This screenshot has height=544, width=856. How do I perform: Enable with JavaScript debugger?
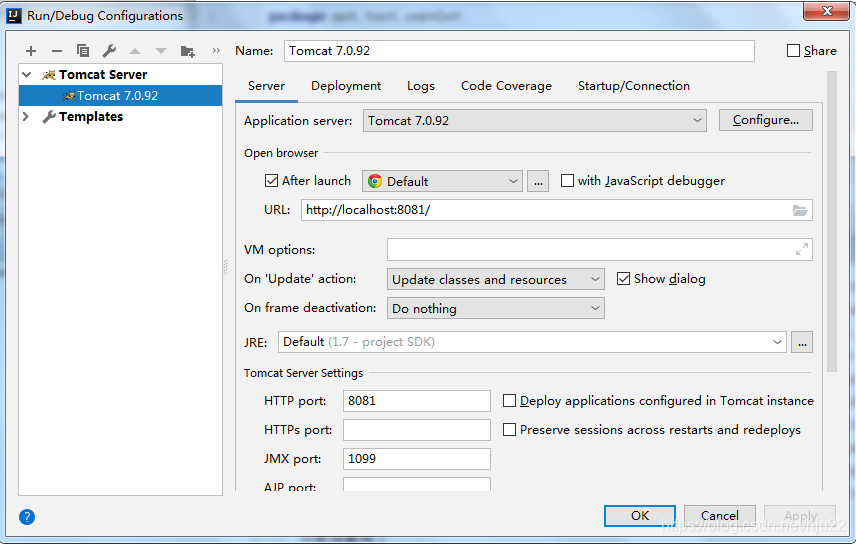coord(567,180)
